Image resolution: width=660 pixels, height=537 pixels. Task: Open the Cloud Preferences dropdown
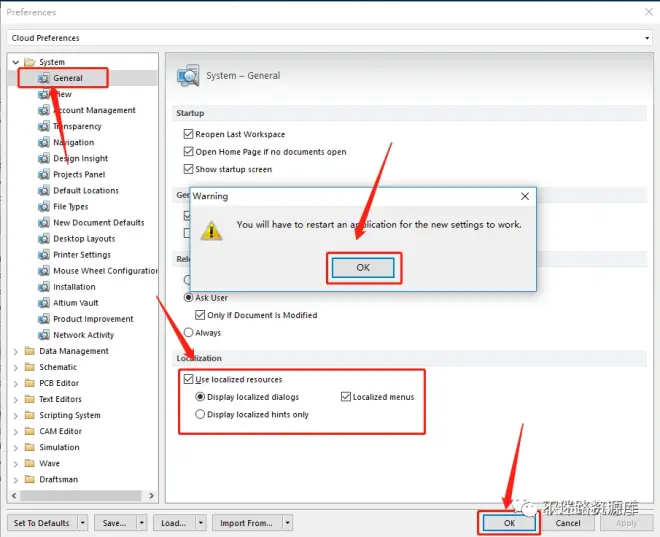pos(647,38)
